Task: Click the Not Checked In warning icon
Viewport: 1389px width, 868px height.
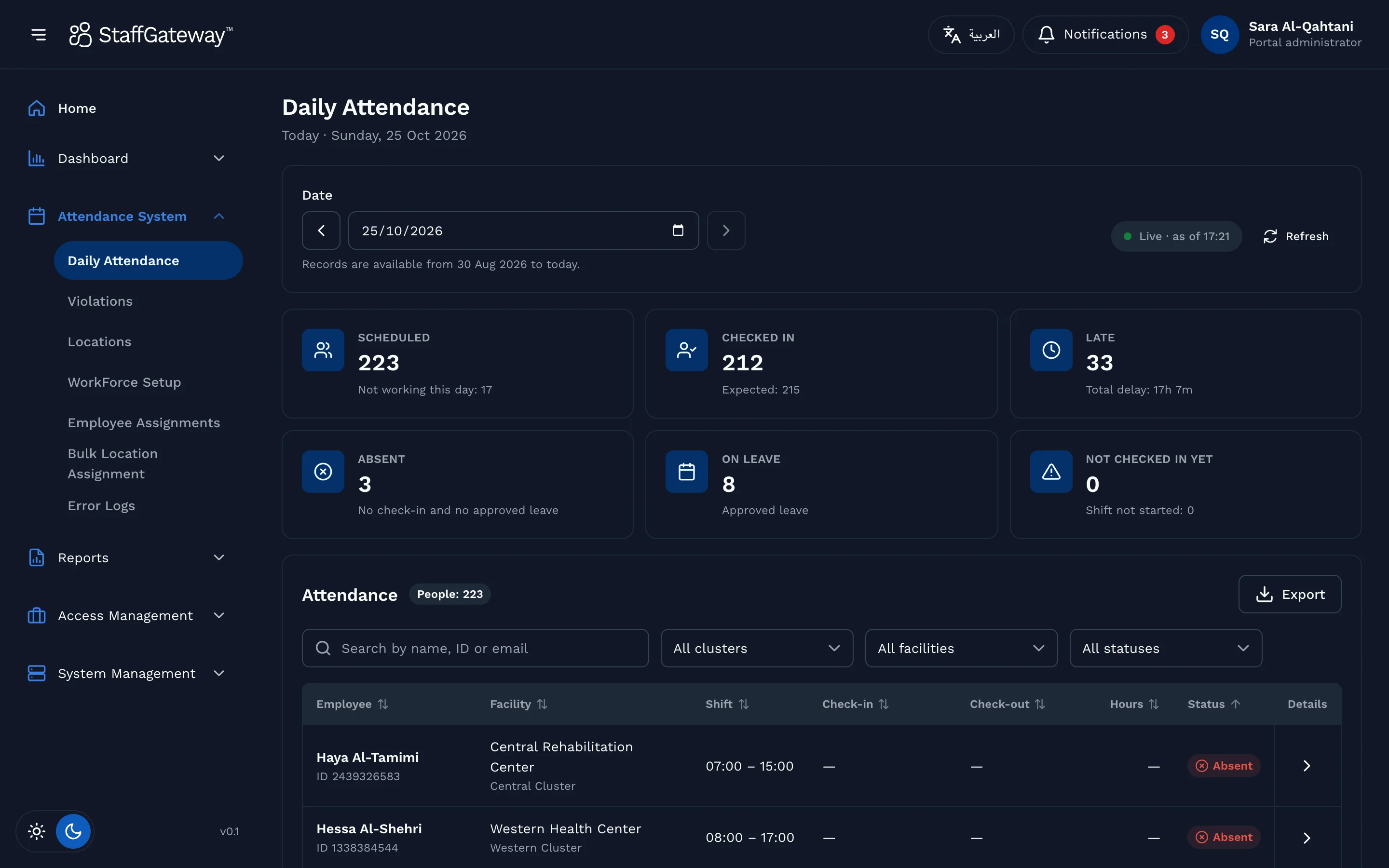Action: [1051, 472]
